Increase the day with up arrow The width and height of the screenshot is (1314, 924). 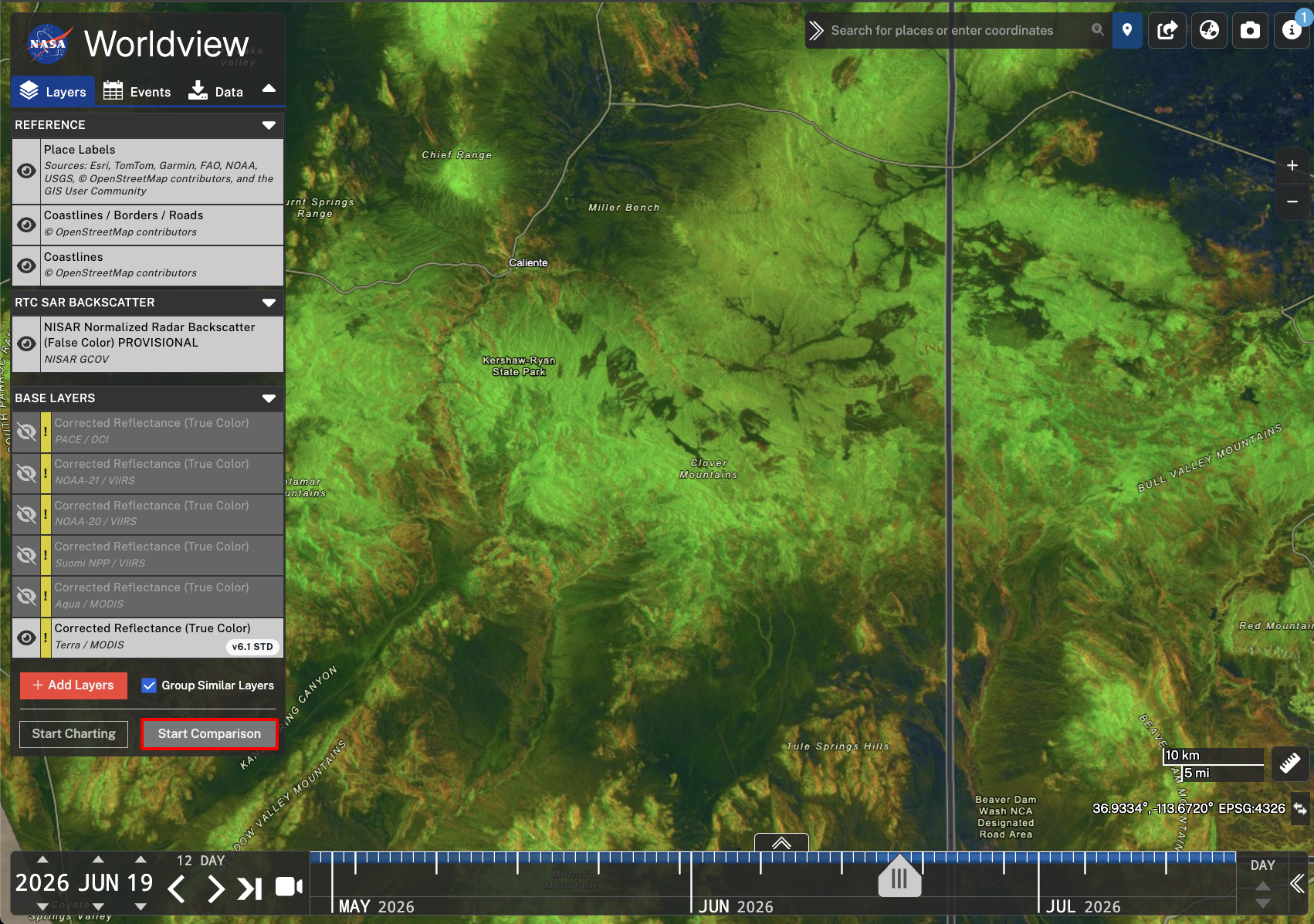141,859
